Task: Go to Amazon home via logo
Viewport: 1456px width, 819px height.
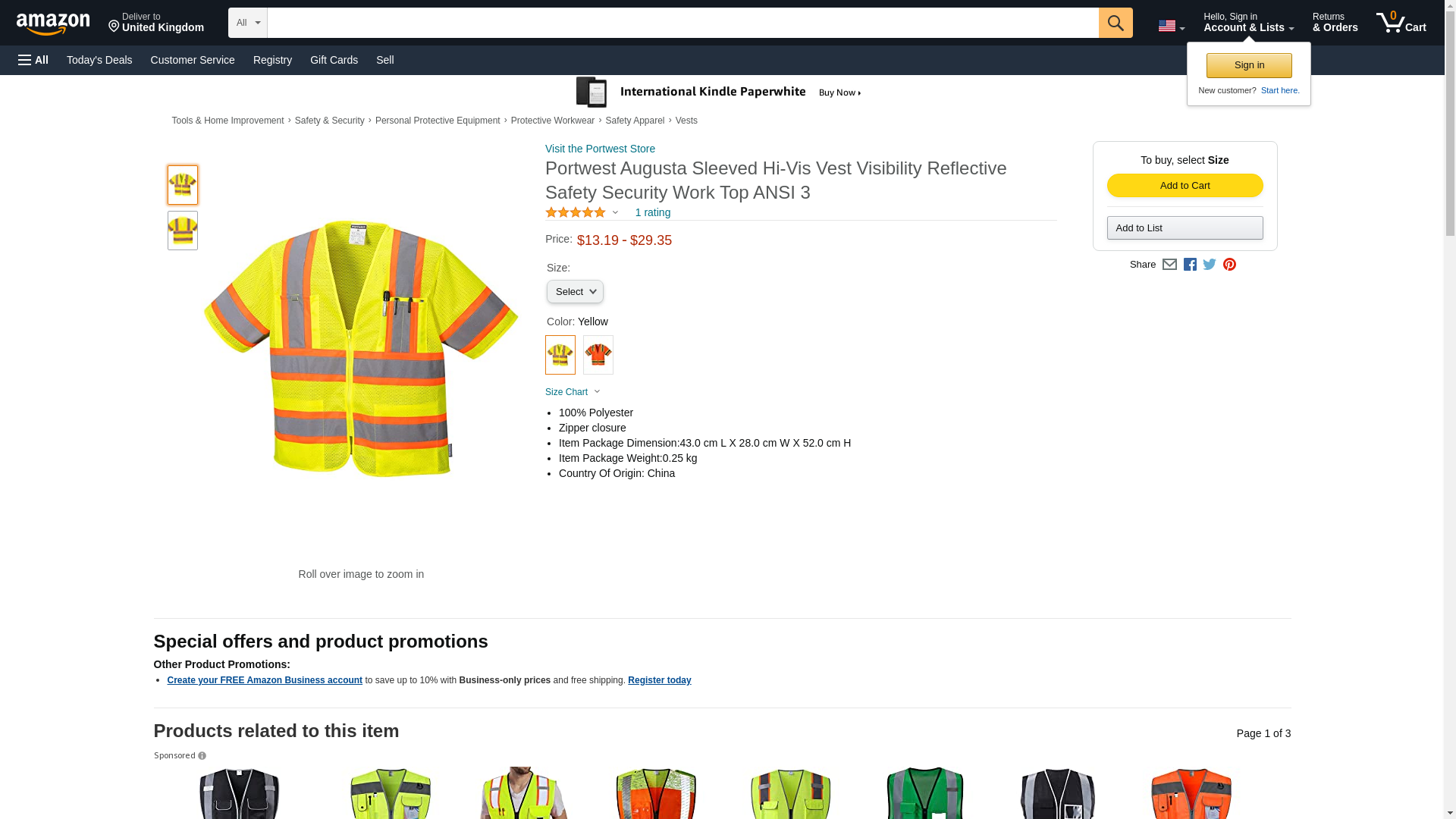Action: 53,24
